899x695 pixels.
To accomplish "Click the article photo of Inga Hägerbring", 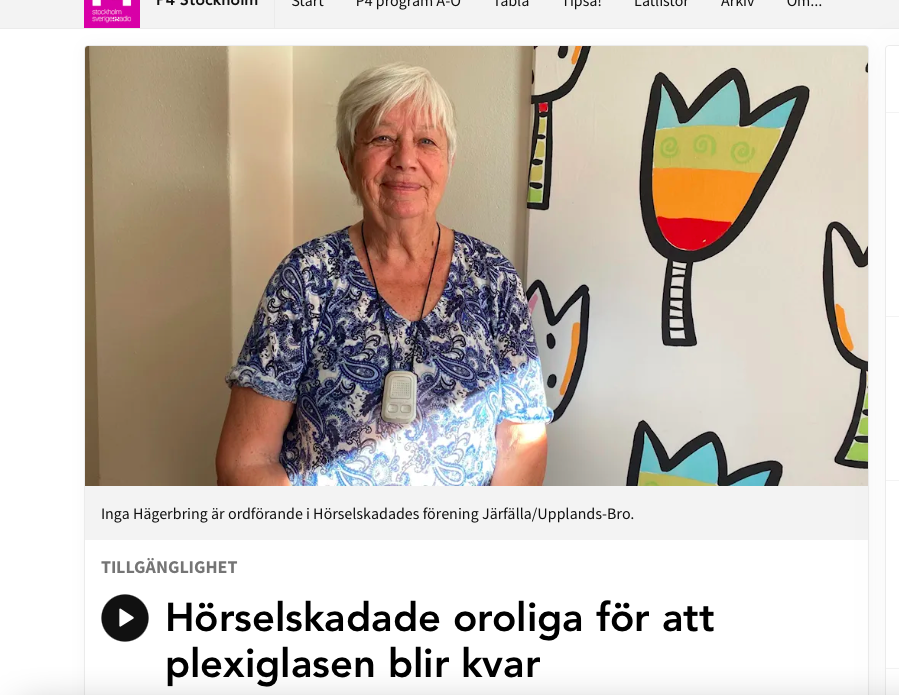I will (x=476, y=265).
